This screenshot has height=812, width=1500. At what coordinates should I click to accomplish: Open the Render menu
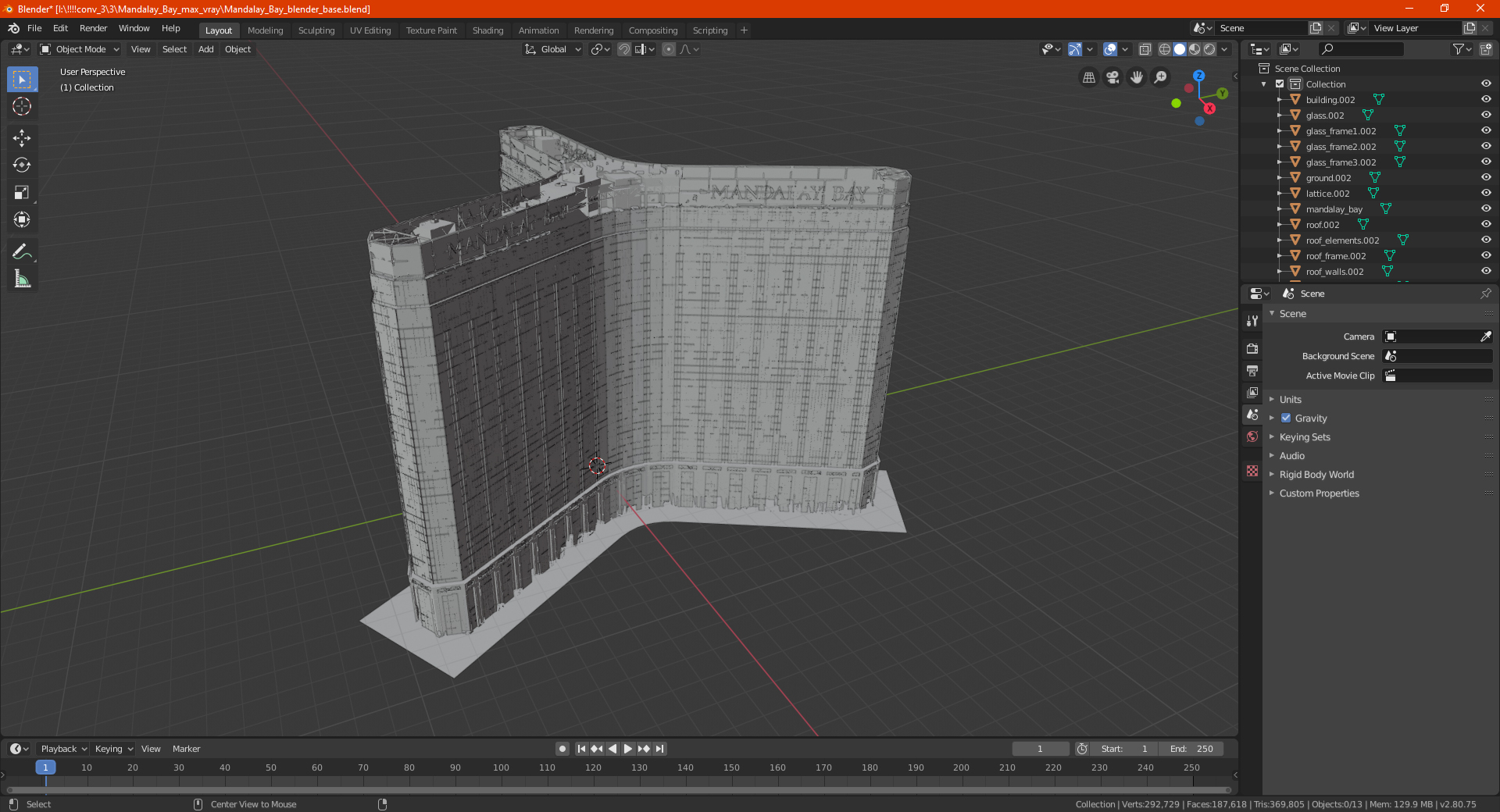click(93, 28)
